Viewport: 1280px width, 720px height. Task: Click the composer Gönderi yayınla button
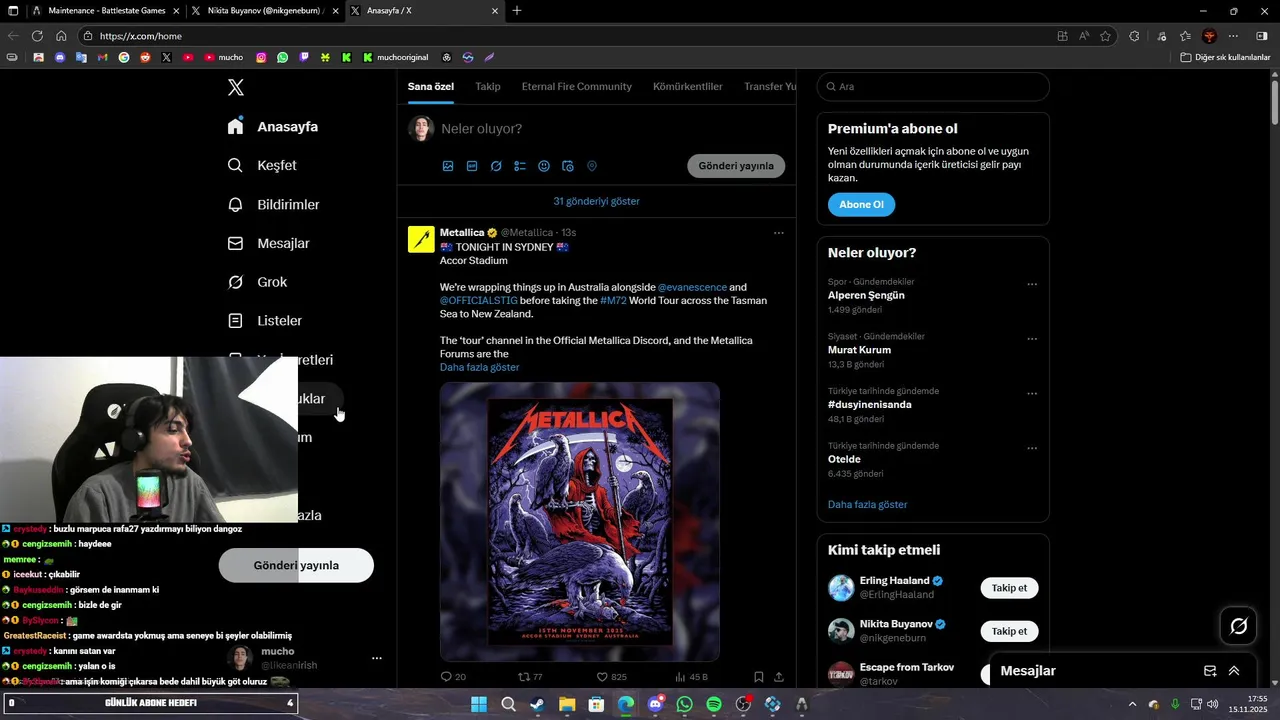pyautogui.click(x=736, y=166)
